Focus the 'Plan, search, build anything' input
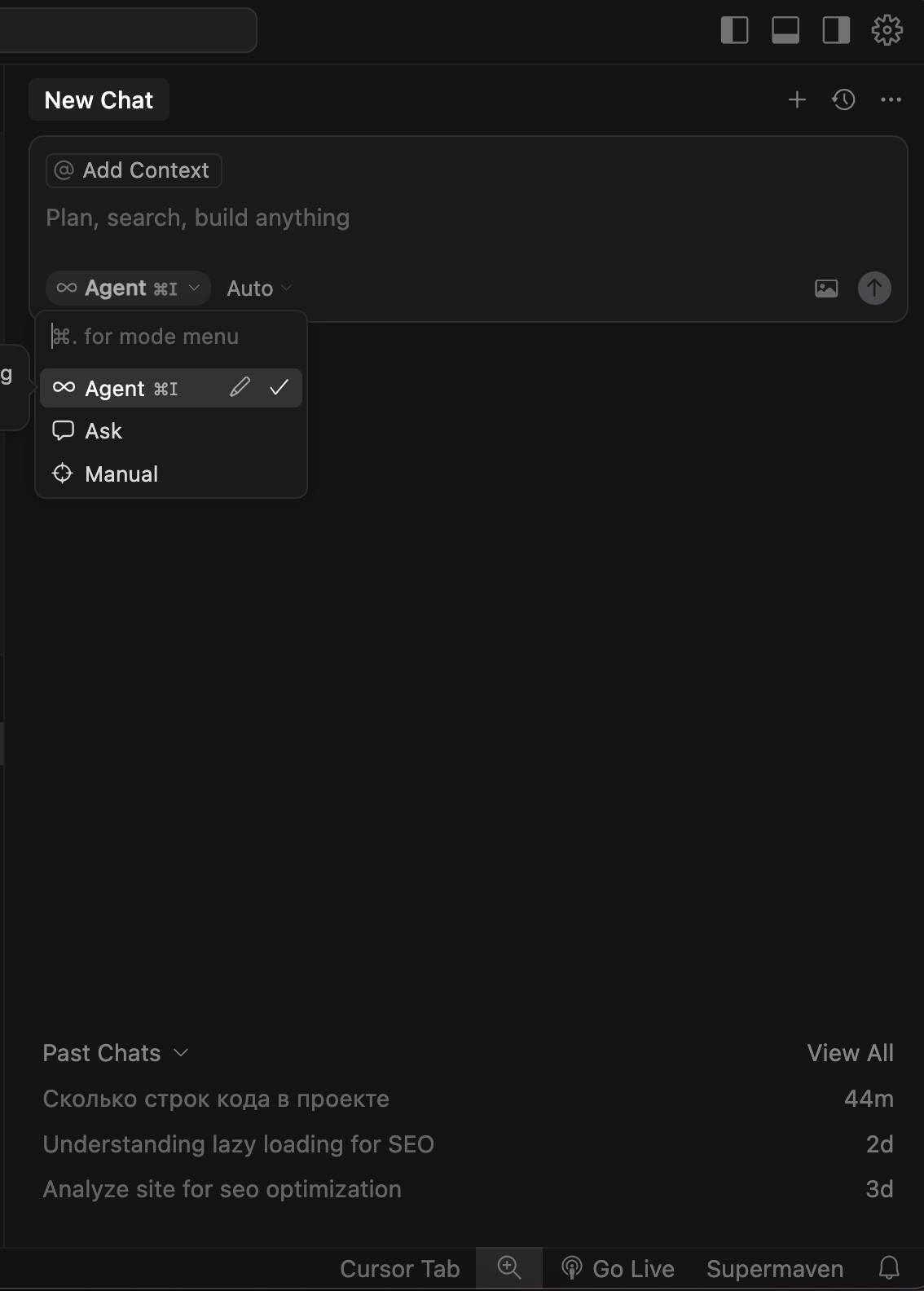Image resolution: width=924 pixels, height=1291 pixels. click(407, 218)
